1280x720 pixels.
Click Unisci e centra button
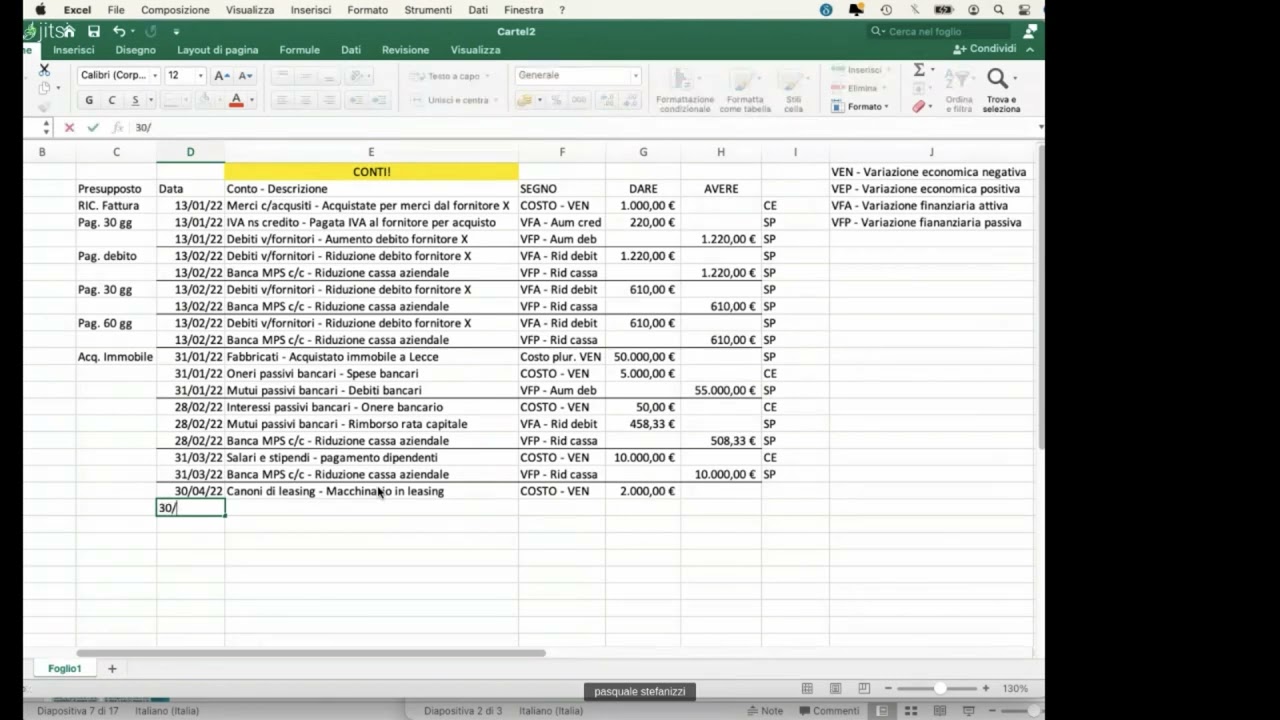pyautogui.click(x=451, y=100)
